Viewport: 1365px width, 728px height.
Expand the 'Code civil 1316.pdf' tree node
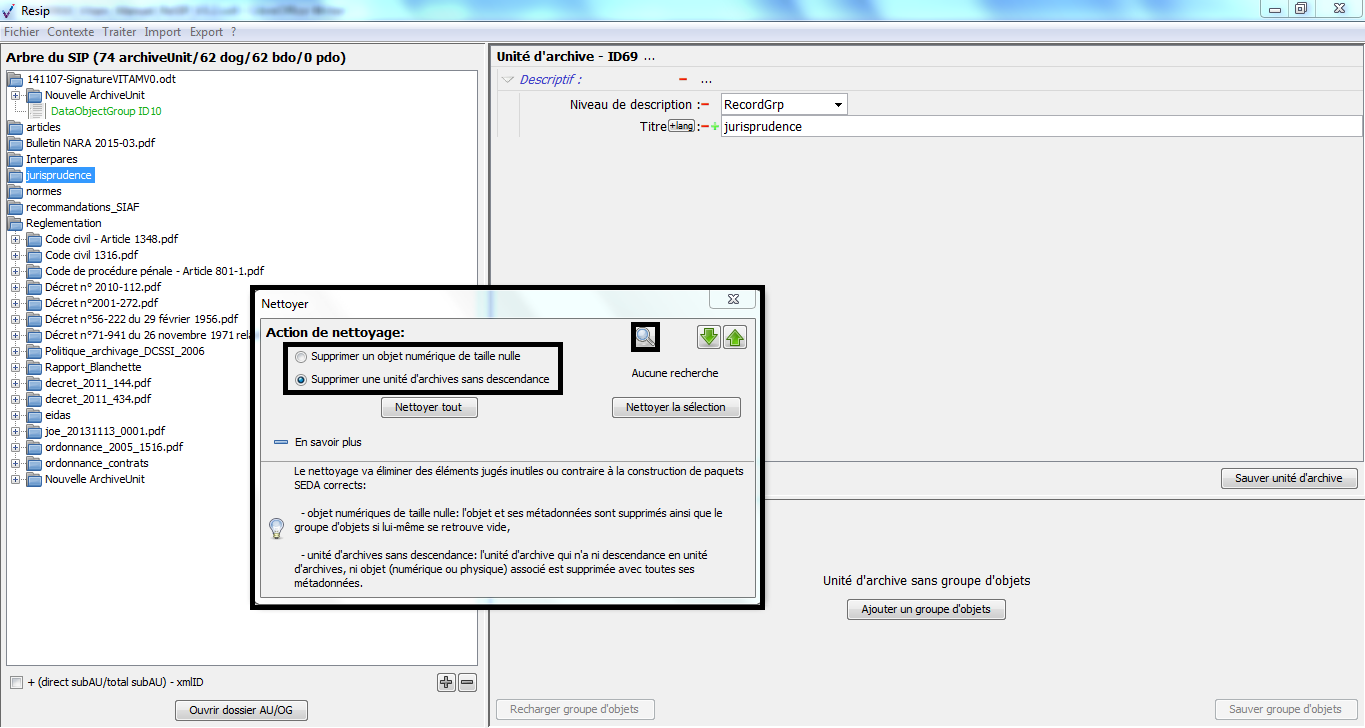16,255
